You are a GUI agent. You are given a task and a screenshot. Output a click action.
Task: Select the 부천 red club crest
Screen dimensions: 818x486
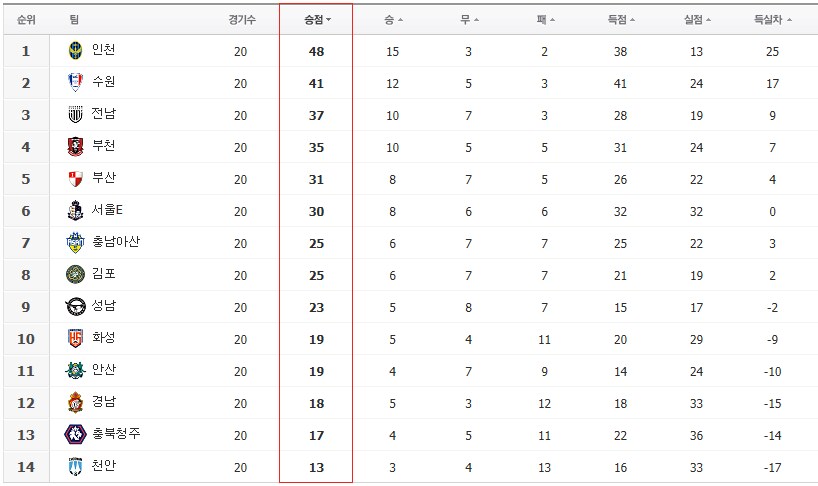[76, 147]
